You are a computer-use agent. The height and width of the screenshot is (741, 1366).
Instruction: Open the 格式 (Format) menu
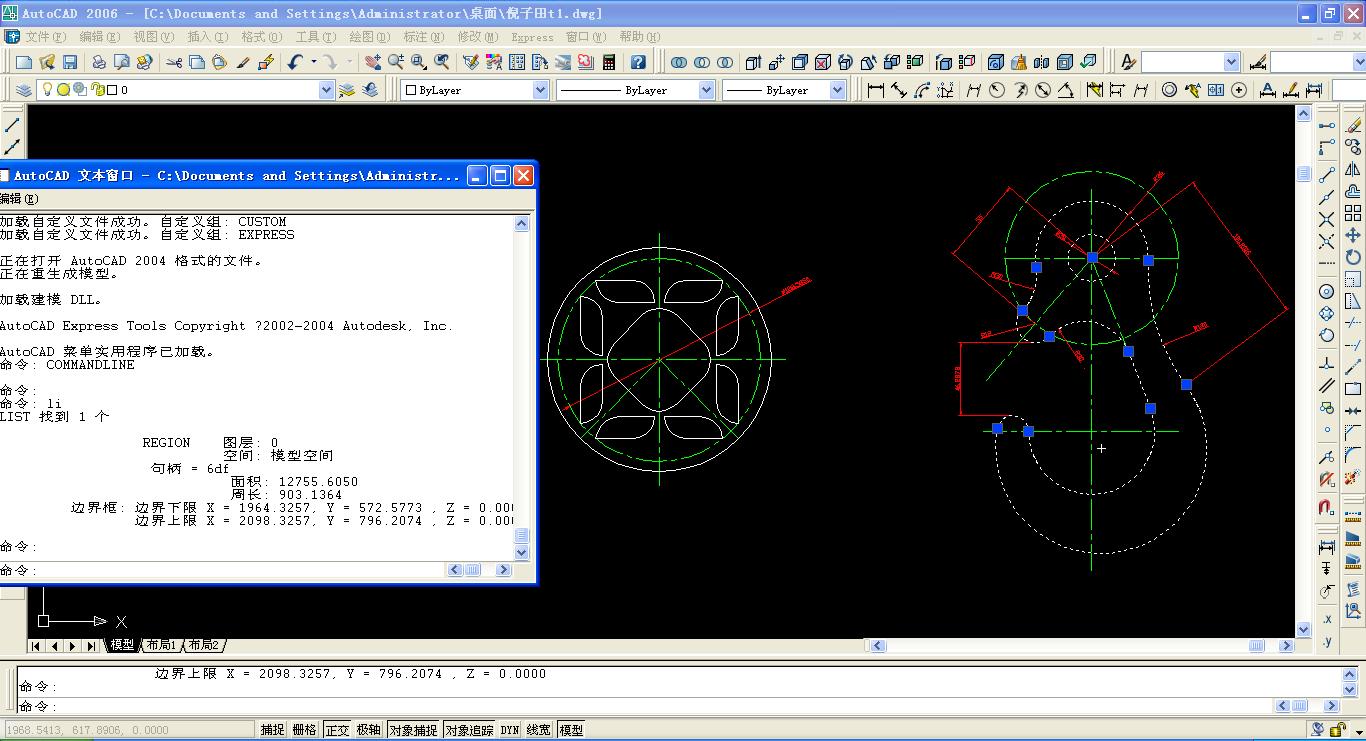click(x=261, y=37)
